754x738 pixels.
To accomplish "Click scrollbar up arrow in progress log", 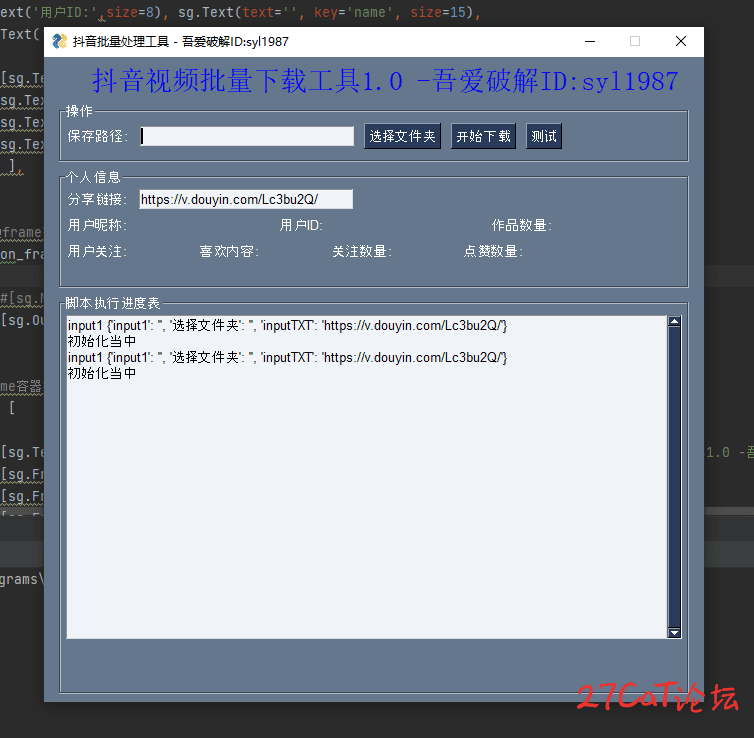I will pyautogui.click(x=674, y=321).
